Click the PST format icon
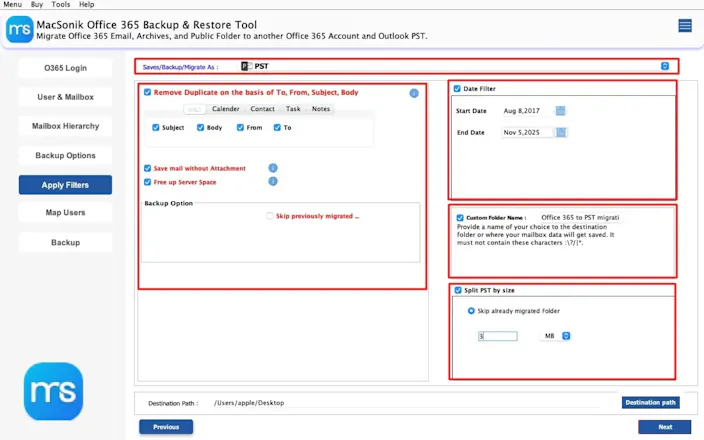Image resolution: width=704 pixels, height=440 pixels. click(246, 66)
